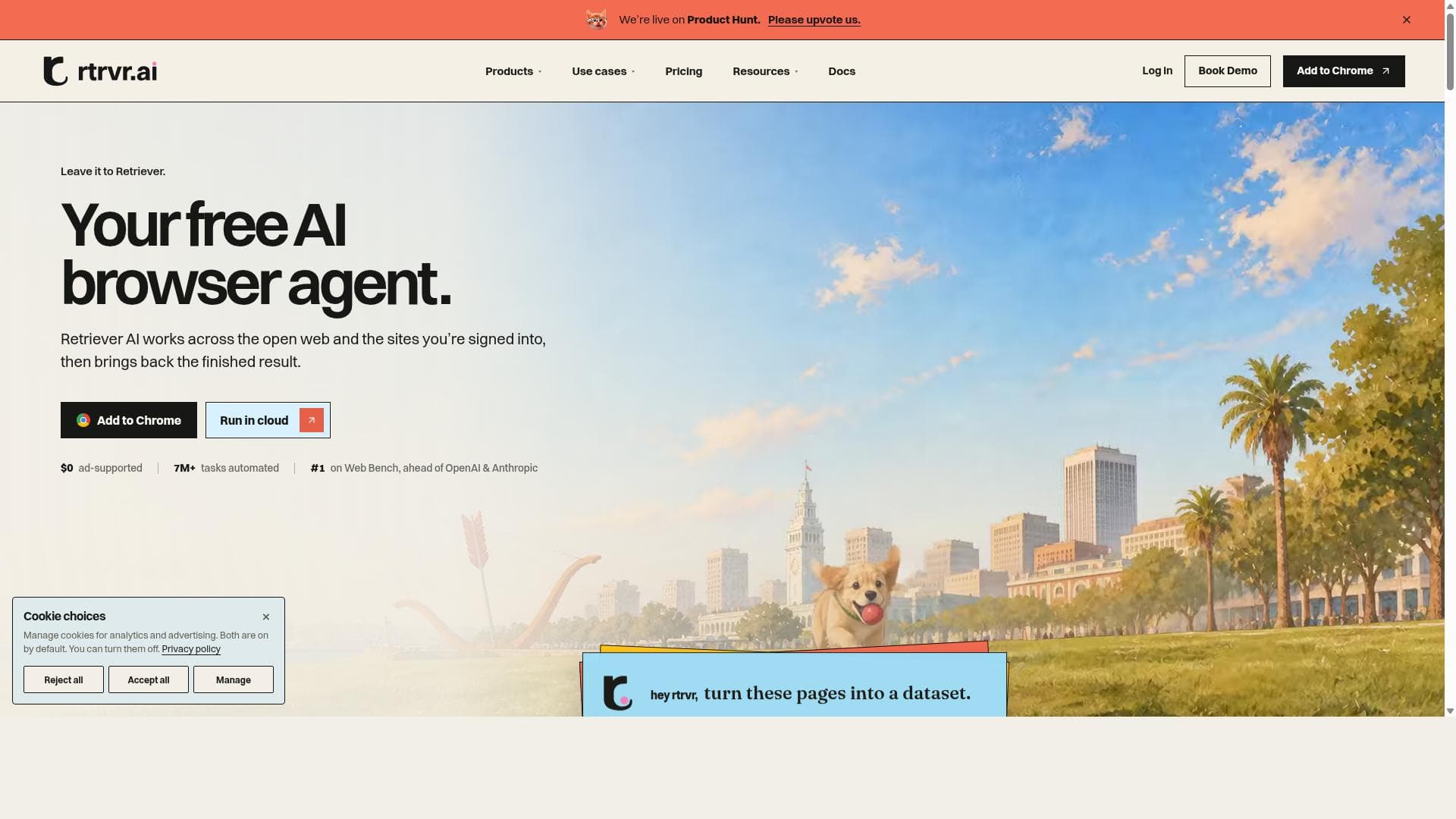The image size is (1456, 819).
Task: Click the 'turn these pages into a dataset' text
Action: pos(837,693)
